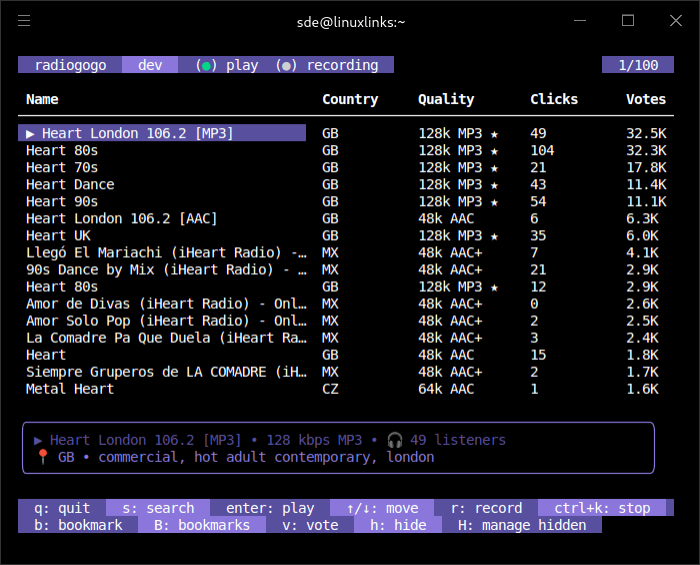
Task: Select the Metal Heart station row
Action: (70, 389)
